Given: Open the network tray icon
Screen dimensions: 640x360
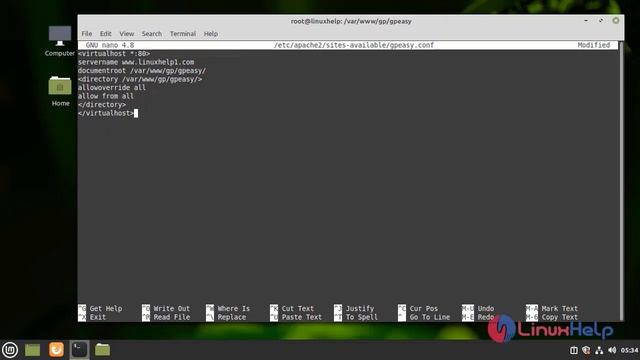Looking at the screenshot, I should click(x=599, y=350).
